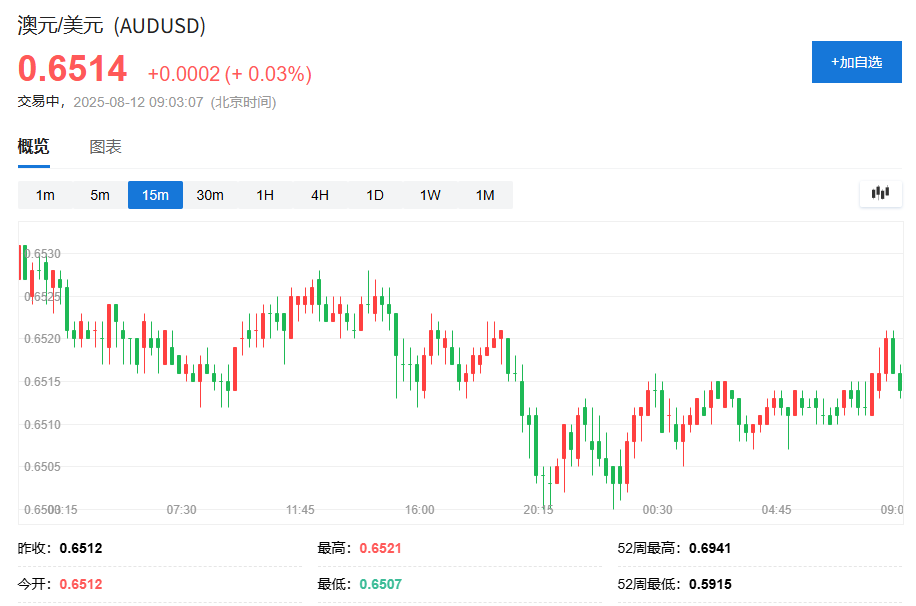Open the candlestick chart type icon
The height and width of the screenshot is (606, 916).
(x=880, y=194)
